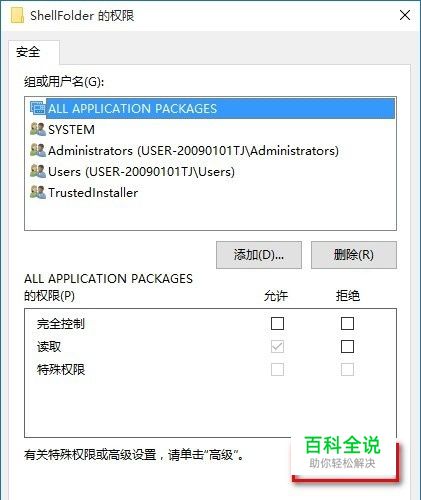Select Users (USER-20090101TJ\Users) entry
The height and width of the screenshot is (500, 421).
pos(141,172)
